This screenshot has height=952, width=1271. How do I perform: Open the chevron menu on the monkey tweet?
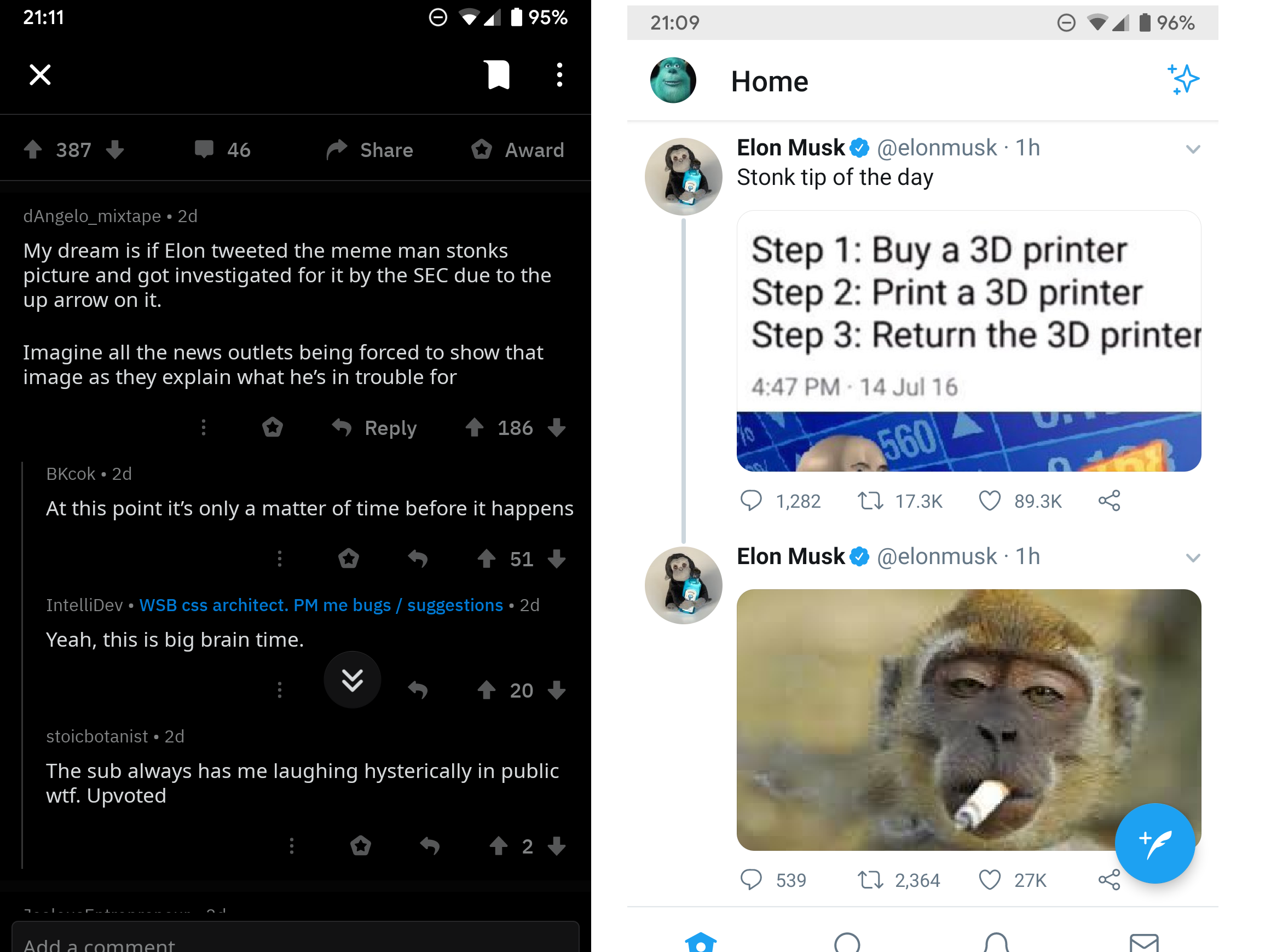coord(1193,558)
